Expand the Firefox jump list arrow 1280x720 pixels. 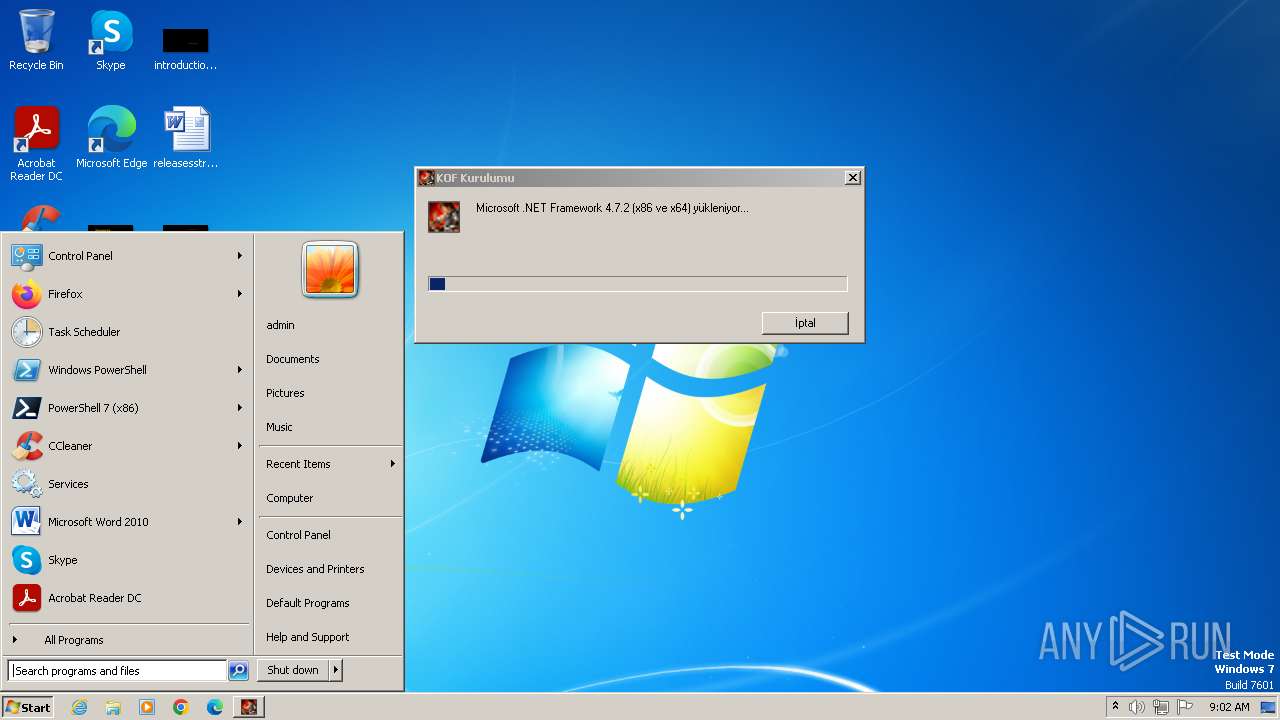240,294
